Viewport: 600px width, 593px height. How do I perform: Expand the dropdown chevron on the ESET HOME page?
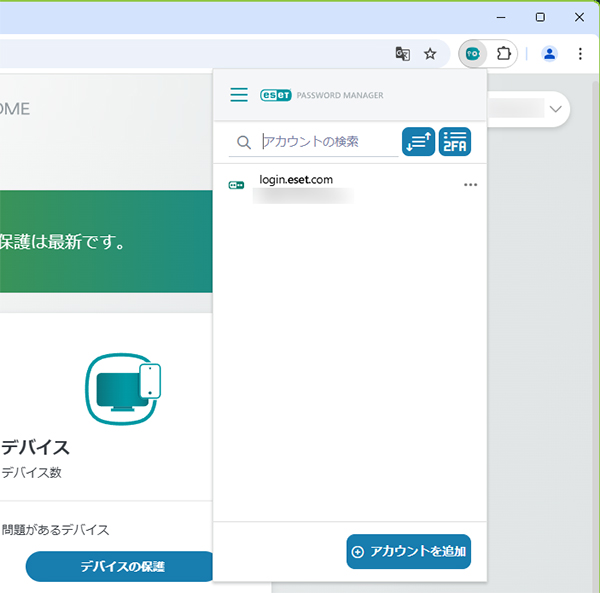(555, 109)
